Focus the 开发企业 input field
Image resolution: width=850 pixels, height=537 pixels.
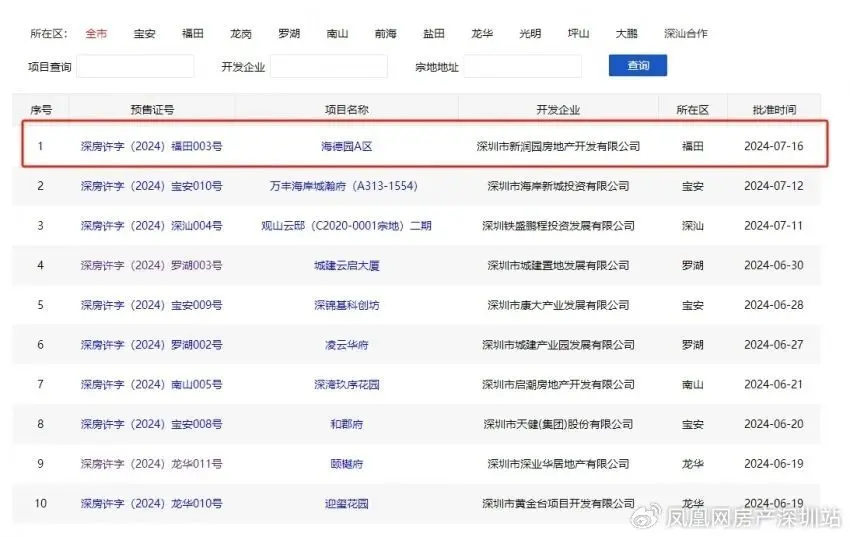click(329, 66)
